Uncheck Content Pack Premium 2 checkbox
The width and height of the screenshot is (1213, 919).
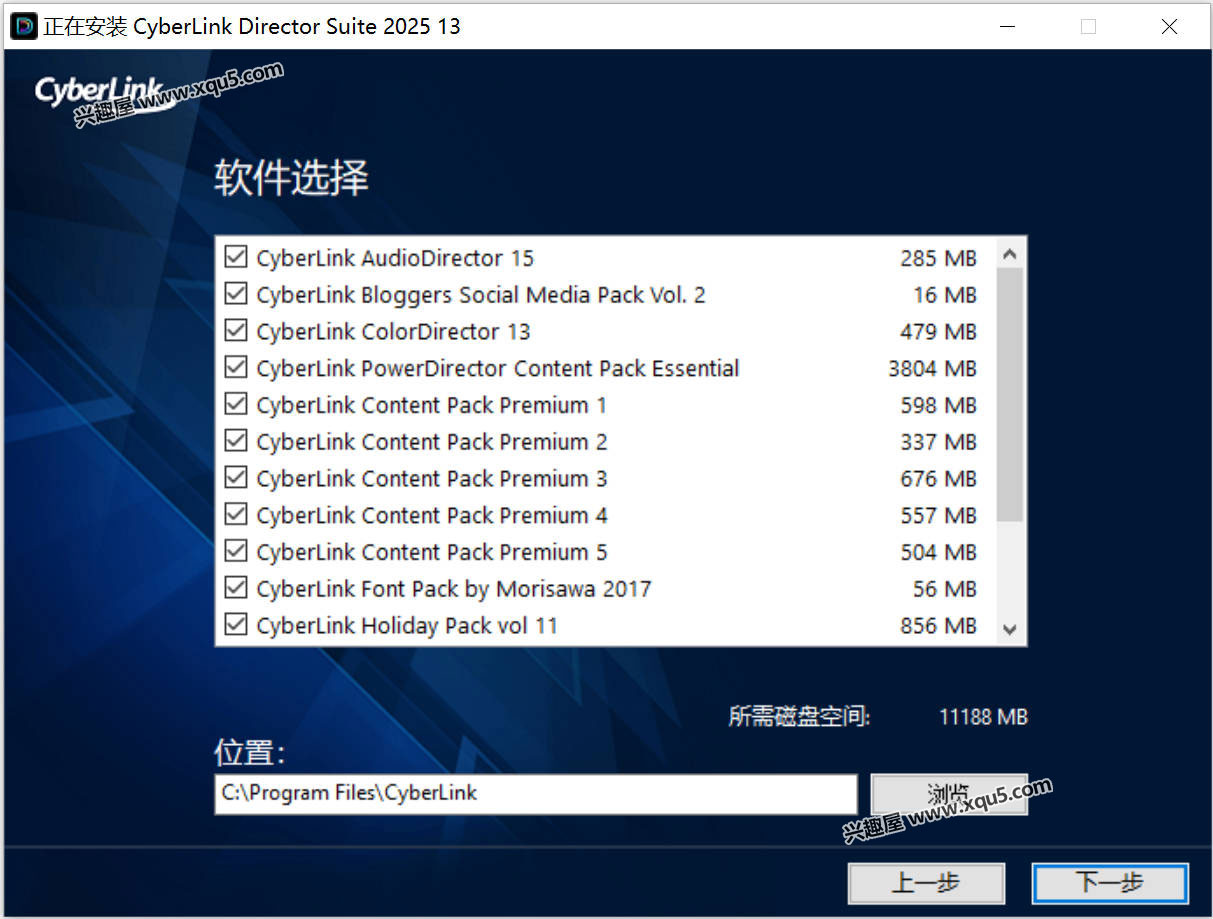point(236,441)
